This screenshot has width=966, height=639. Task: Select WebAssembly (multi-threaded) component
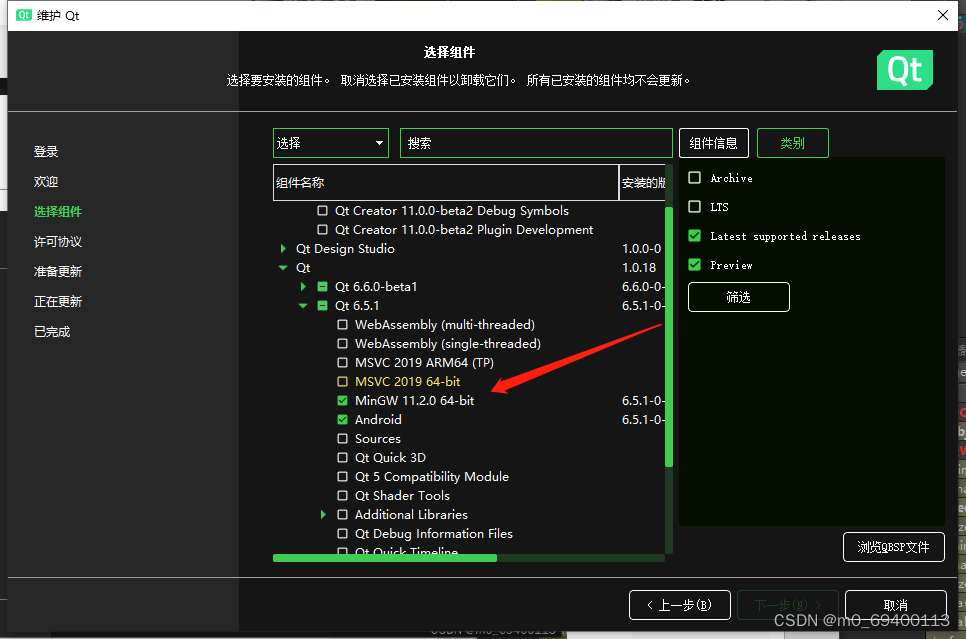[344, 324]
